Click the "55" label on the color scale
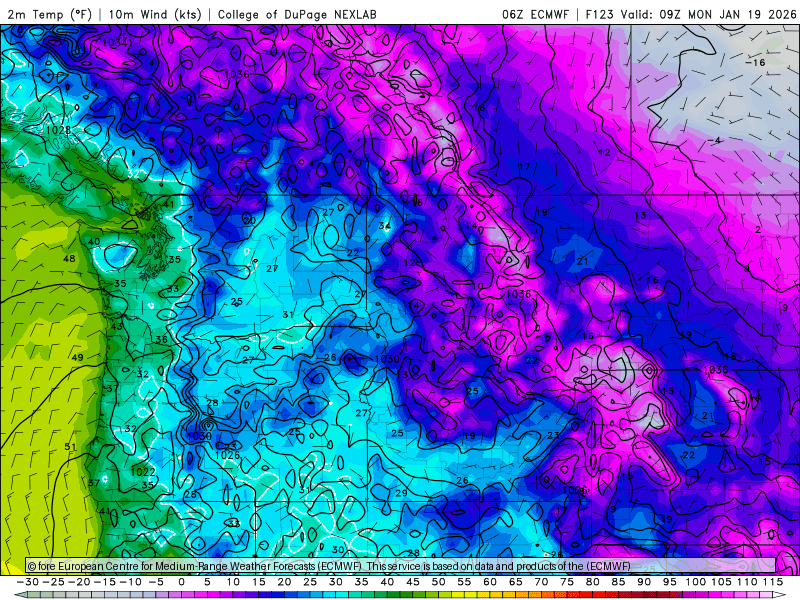This screenshot has height=600, width=800. pyautogui.click(x=464, y=582)
